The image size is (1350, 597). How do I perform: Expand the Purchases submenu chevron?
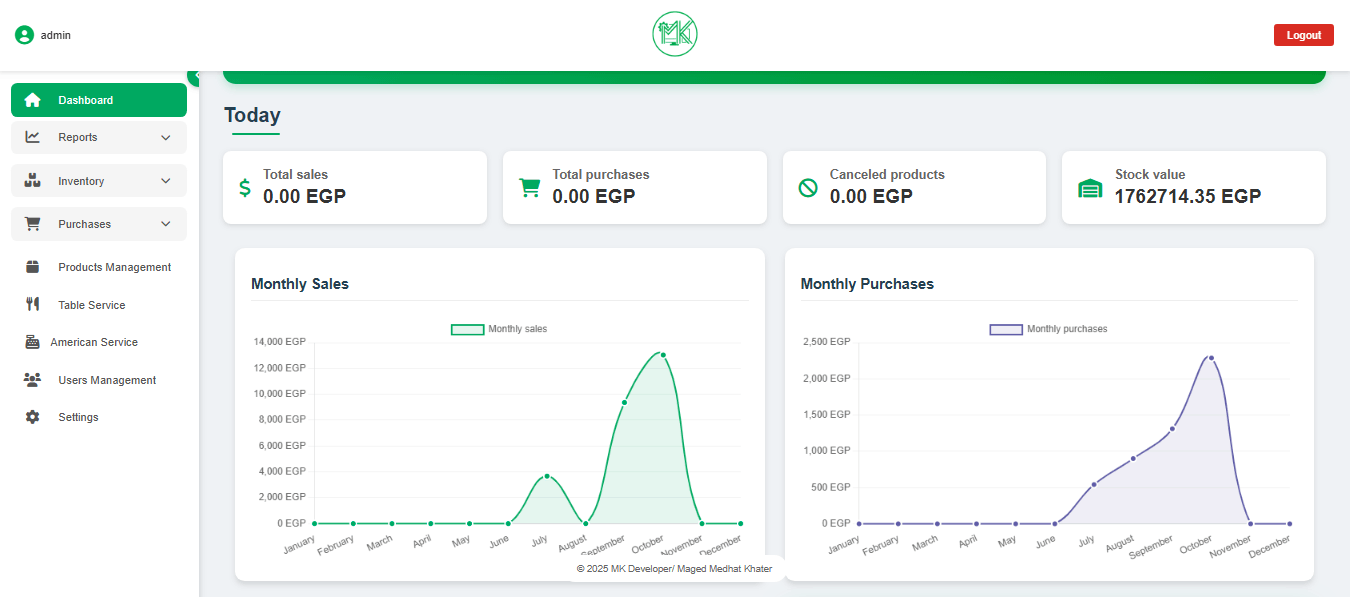[x=166, y=224]
